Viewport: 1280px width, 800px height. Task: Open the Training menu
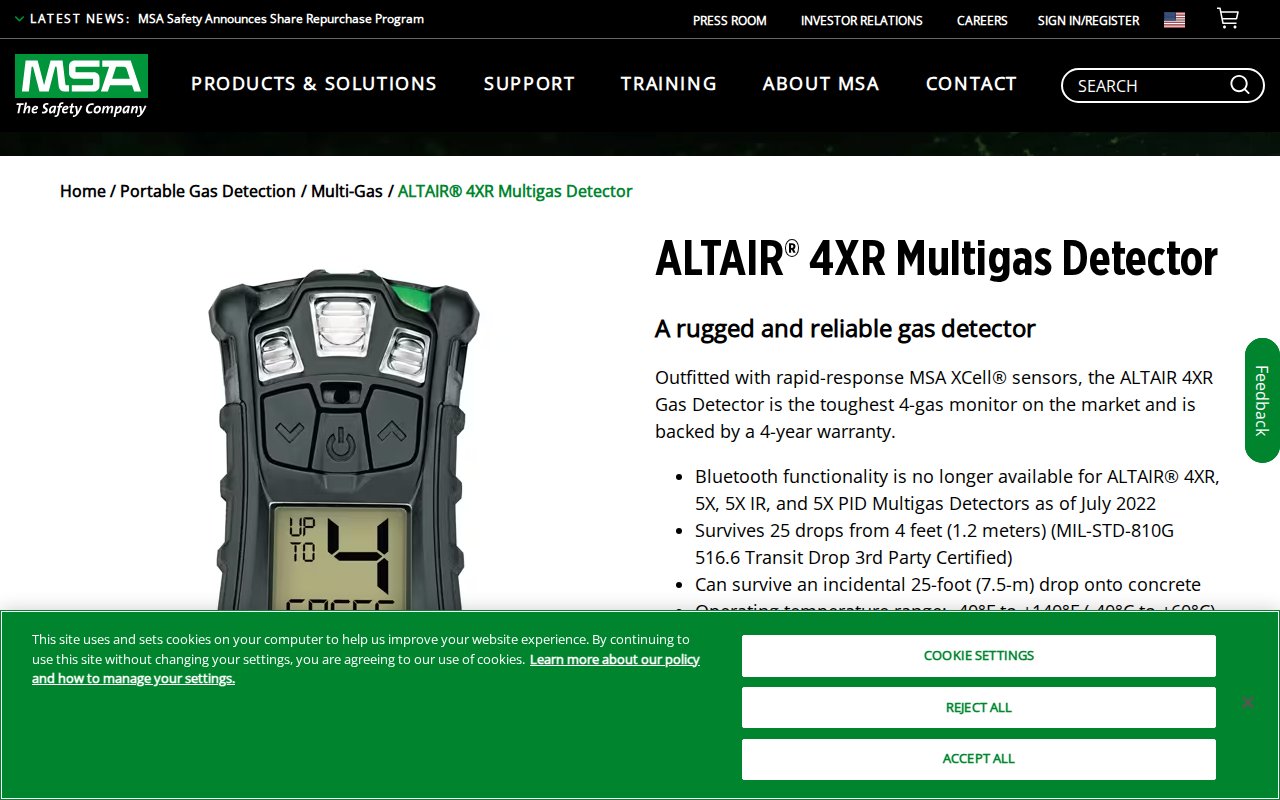(668, 84)
